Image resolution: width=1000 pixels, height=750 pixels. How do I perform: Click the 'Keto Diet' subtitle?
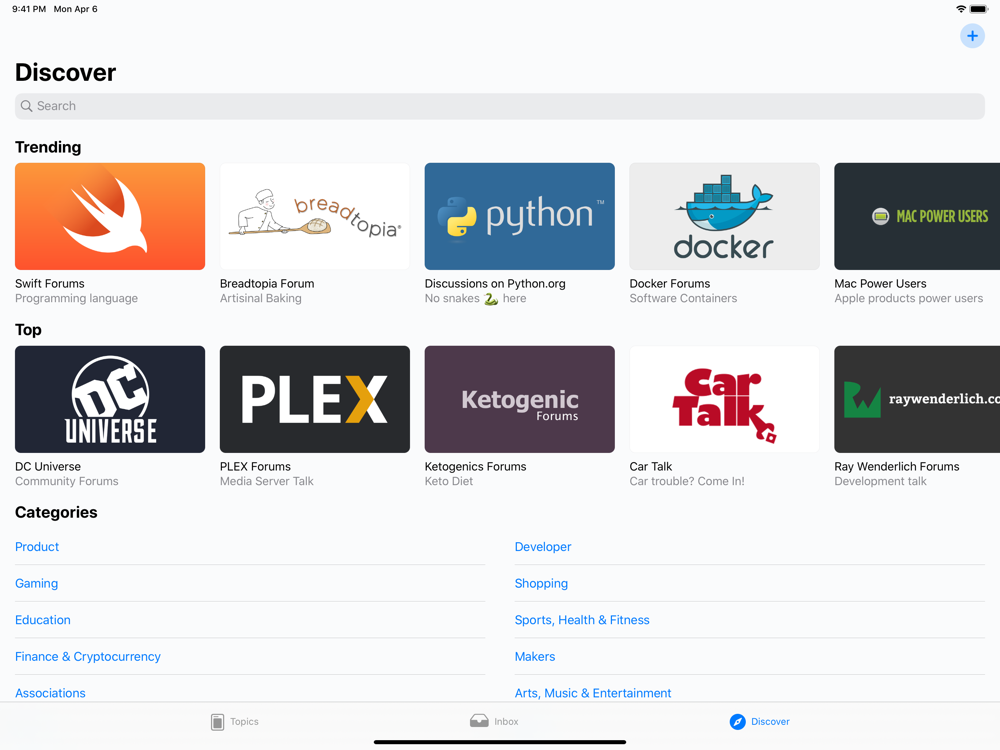[x=449, y=482]
